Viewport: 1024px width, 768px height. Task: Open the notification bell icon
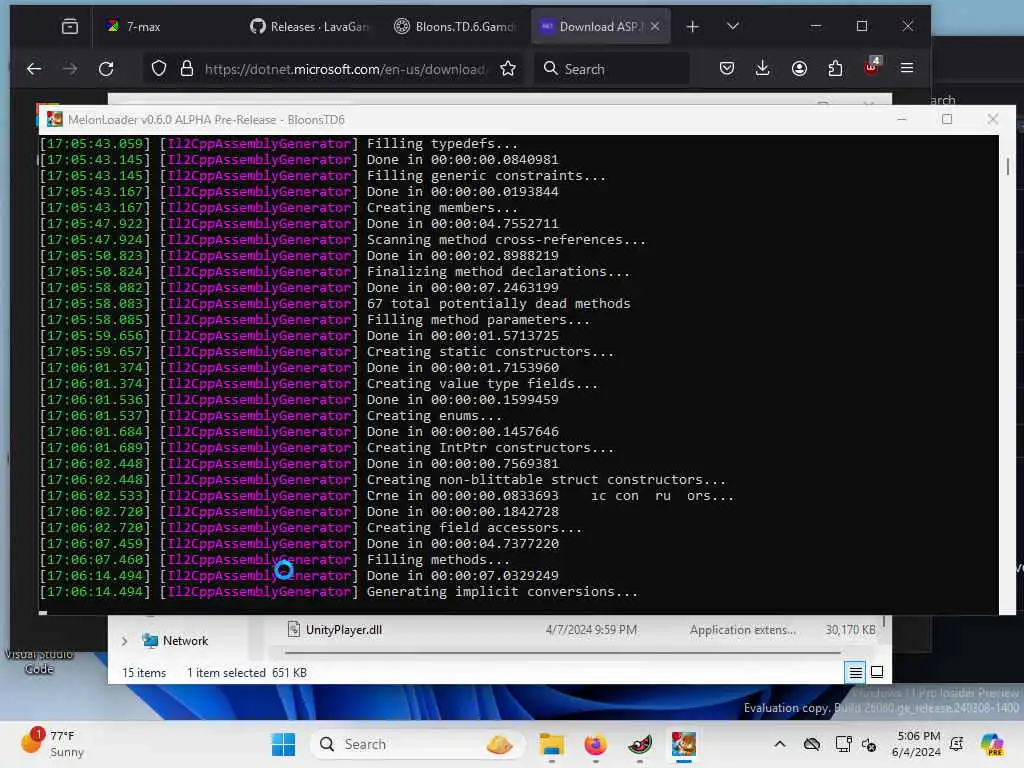click(x=957, y=744)
